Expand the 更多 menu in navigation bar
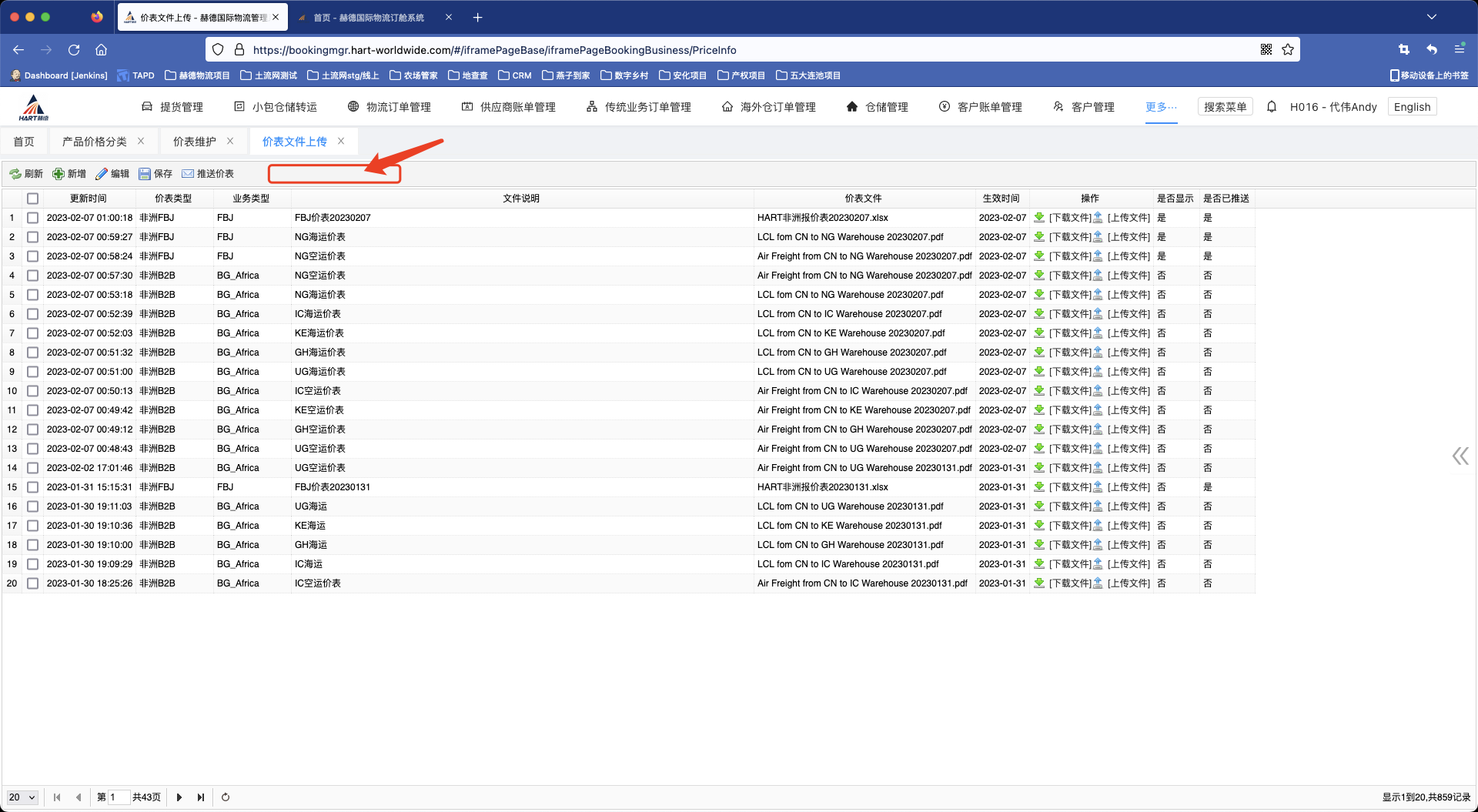Image resolution: width=1478 pixels, height=812 pixels. coord(1161,107)
